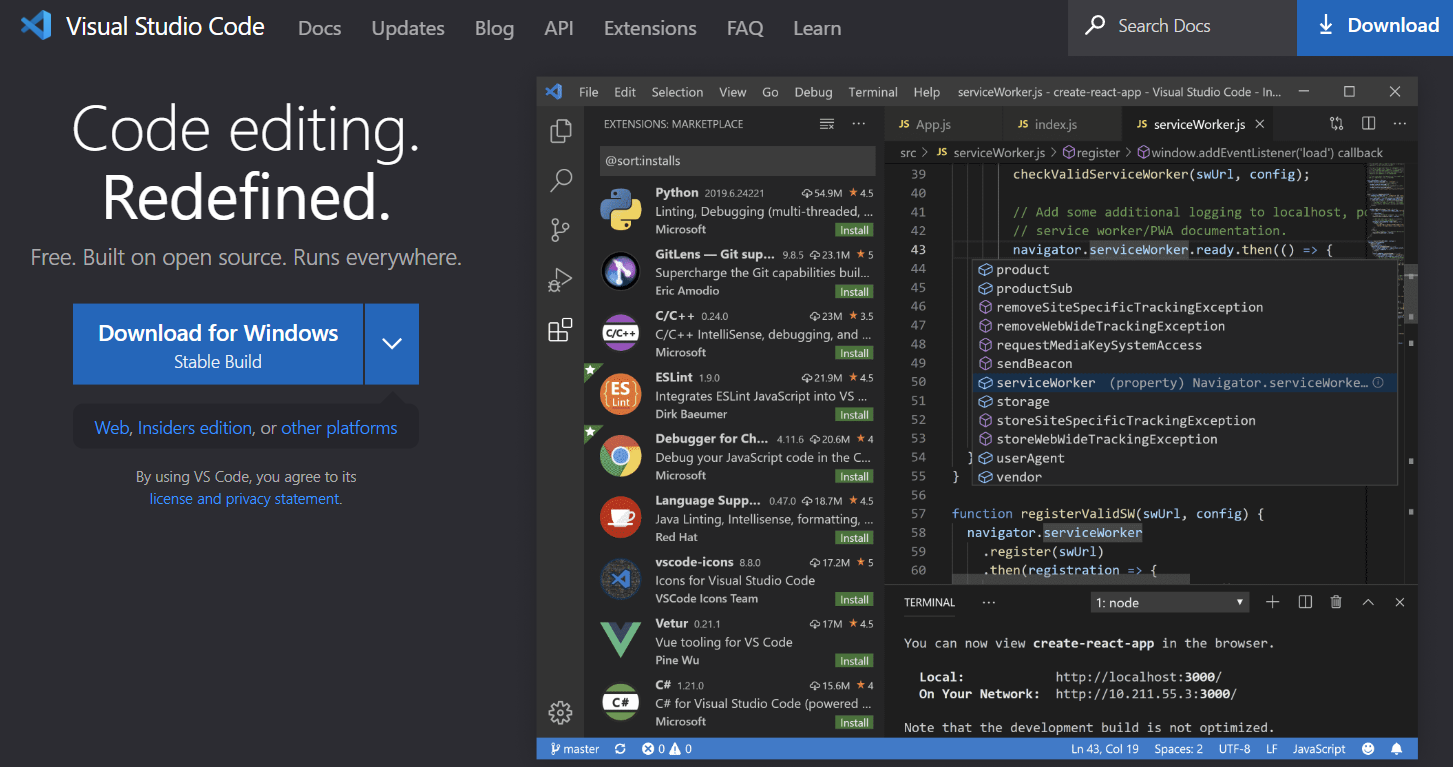1453x767 pixels.
Task: Click the Download button in header
Action: 1375,27
